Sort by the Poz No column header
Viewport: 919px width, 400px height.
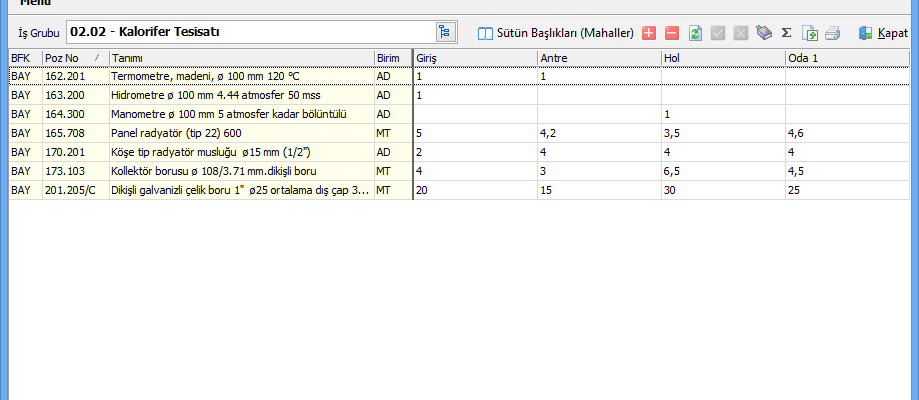point(74,58)
